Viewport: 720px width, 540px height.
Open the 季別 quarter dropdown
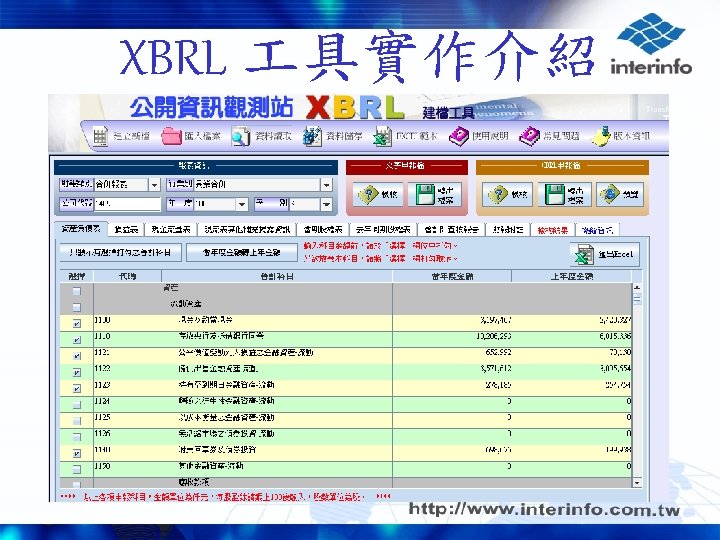(326, 204)
